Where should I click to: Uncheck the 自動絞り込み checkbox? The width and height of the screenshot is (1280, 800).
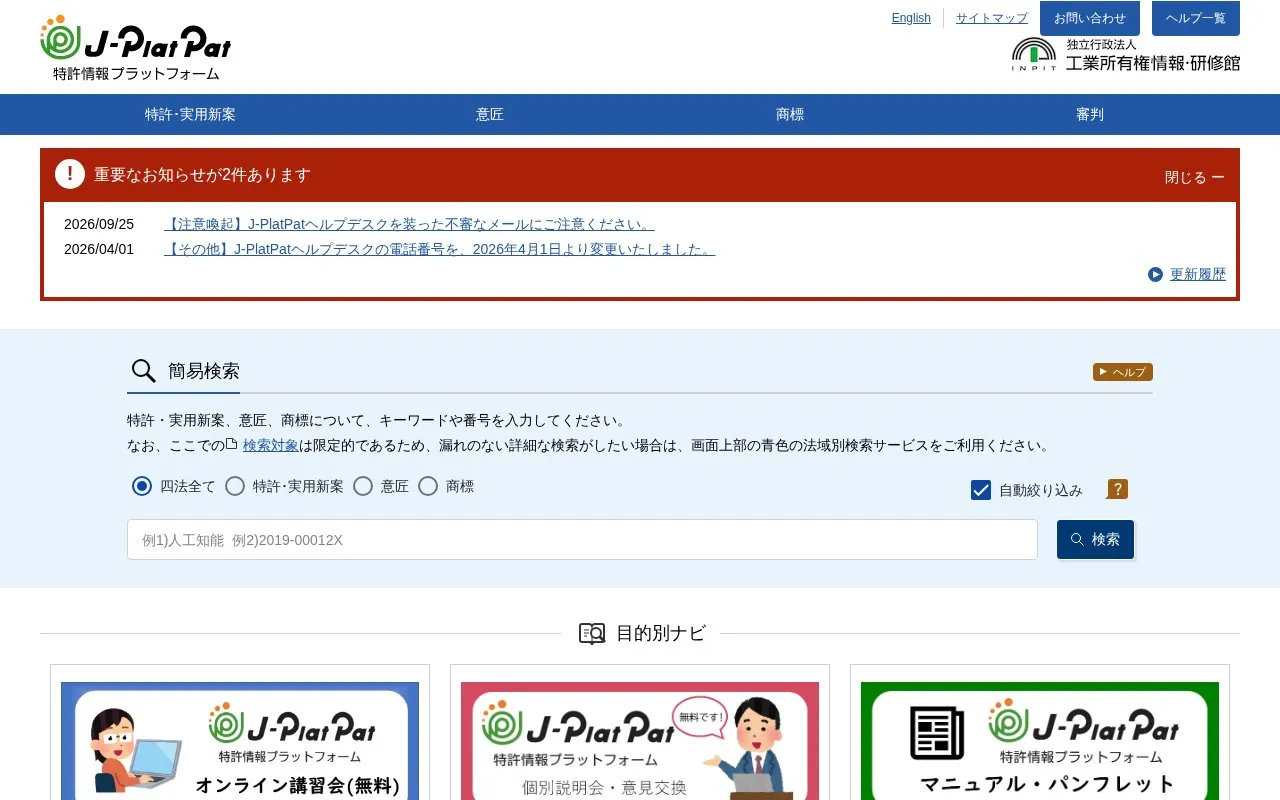[x=981, y=490]
